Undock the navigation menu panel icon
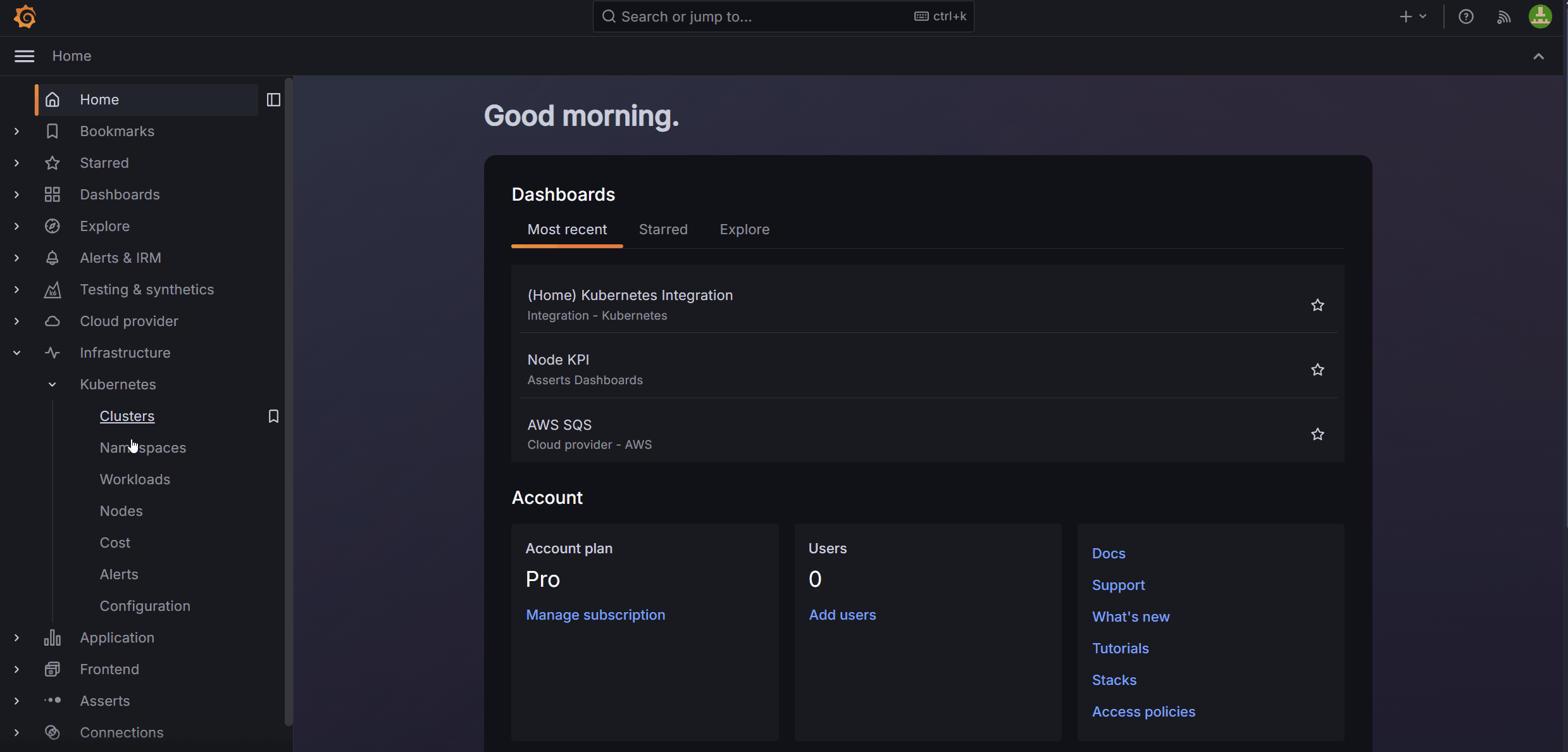 [273, 99]
